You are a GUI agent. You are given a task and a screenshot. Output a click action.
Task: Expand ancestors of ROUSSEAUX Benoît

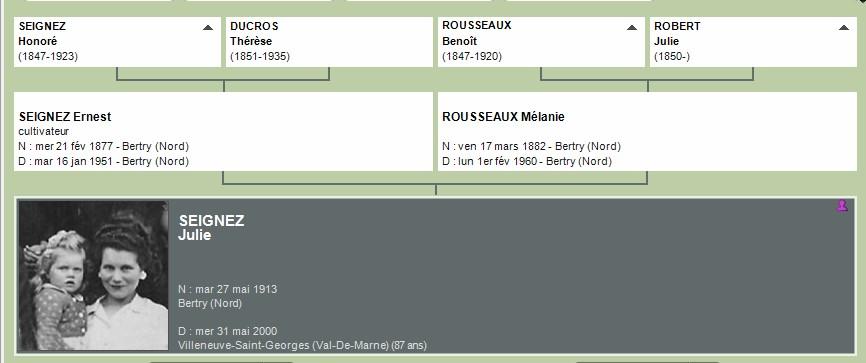click(x=632, y=27)
